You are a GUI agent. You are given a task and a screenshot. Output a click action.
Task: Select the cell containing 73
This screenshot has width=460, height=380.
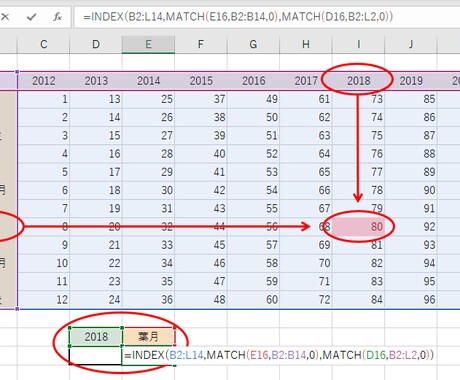pos(358,99)
